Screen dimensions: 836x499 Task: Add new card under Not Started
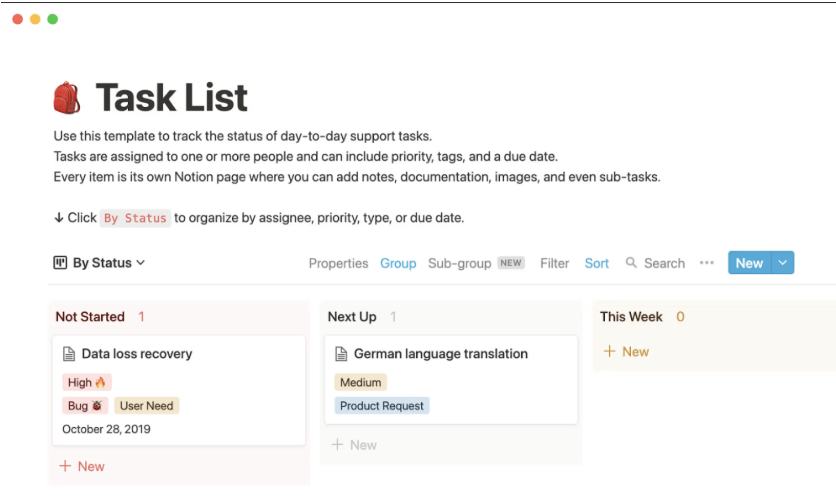point(82,466)
